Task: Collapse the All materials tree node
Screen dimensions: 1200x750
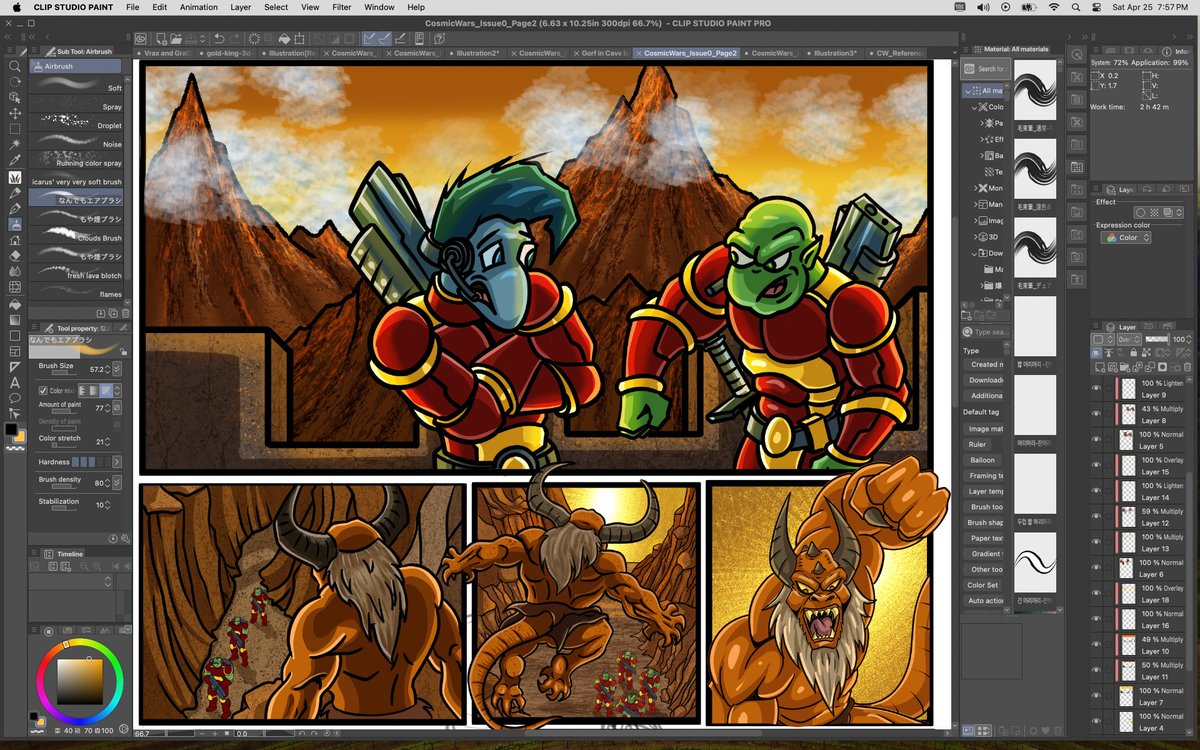Action: [x=968, y=91]
